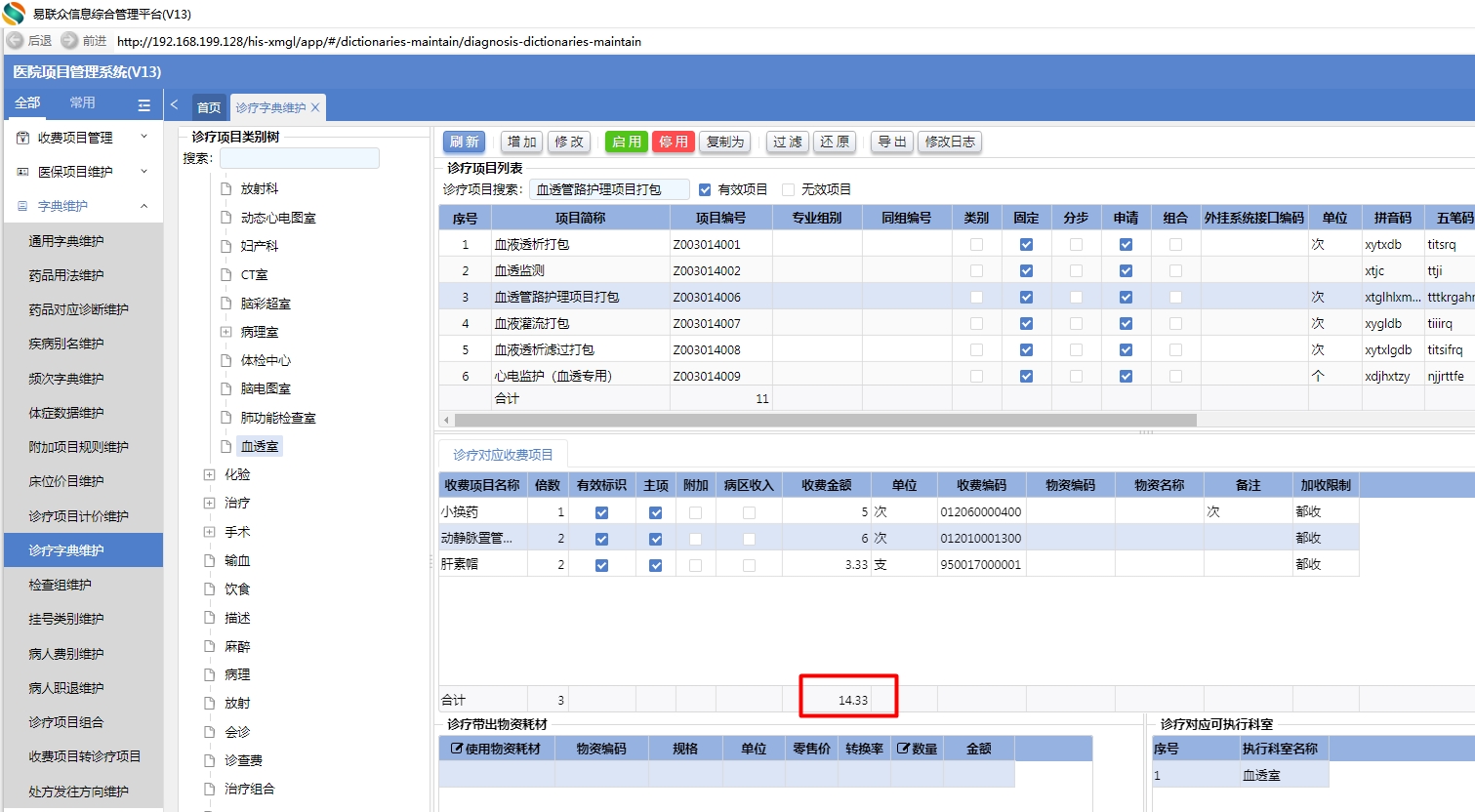
Task: Click the left chevron before the 首页 tab
Action: (174, 104)
